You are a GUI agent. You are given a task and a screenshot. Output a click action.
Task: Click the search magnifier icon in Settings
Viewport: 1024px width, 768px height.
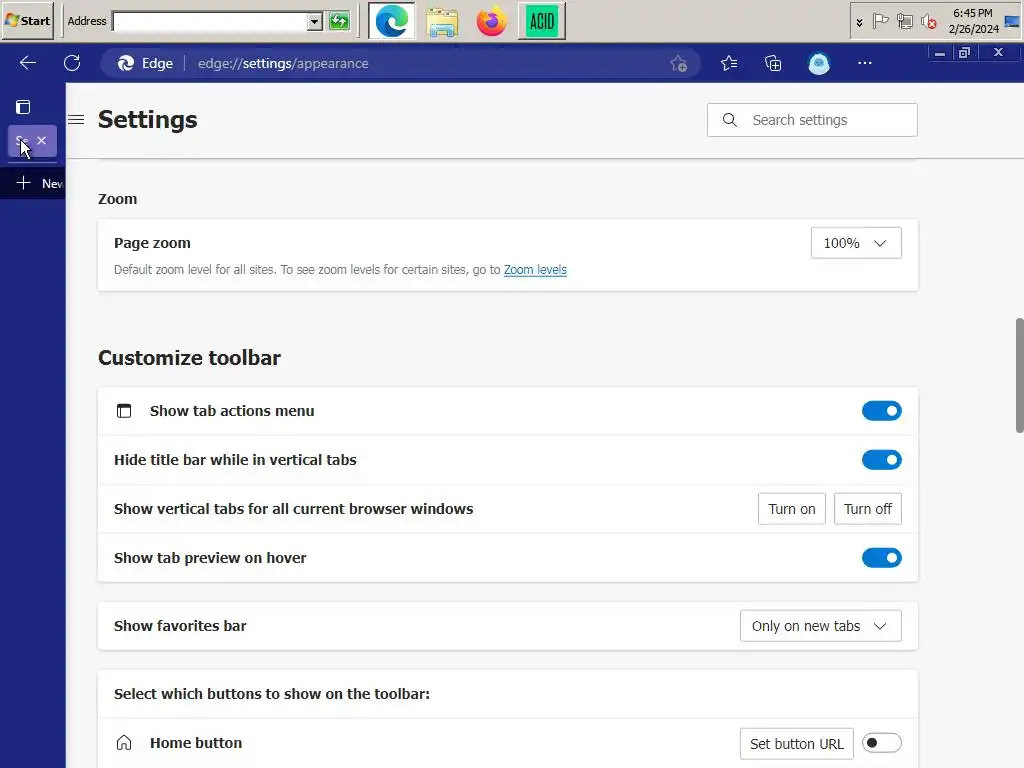[x=729, y=120]
